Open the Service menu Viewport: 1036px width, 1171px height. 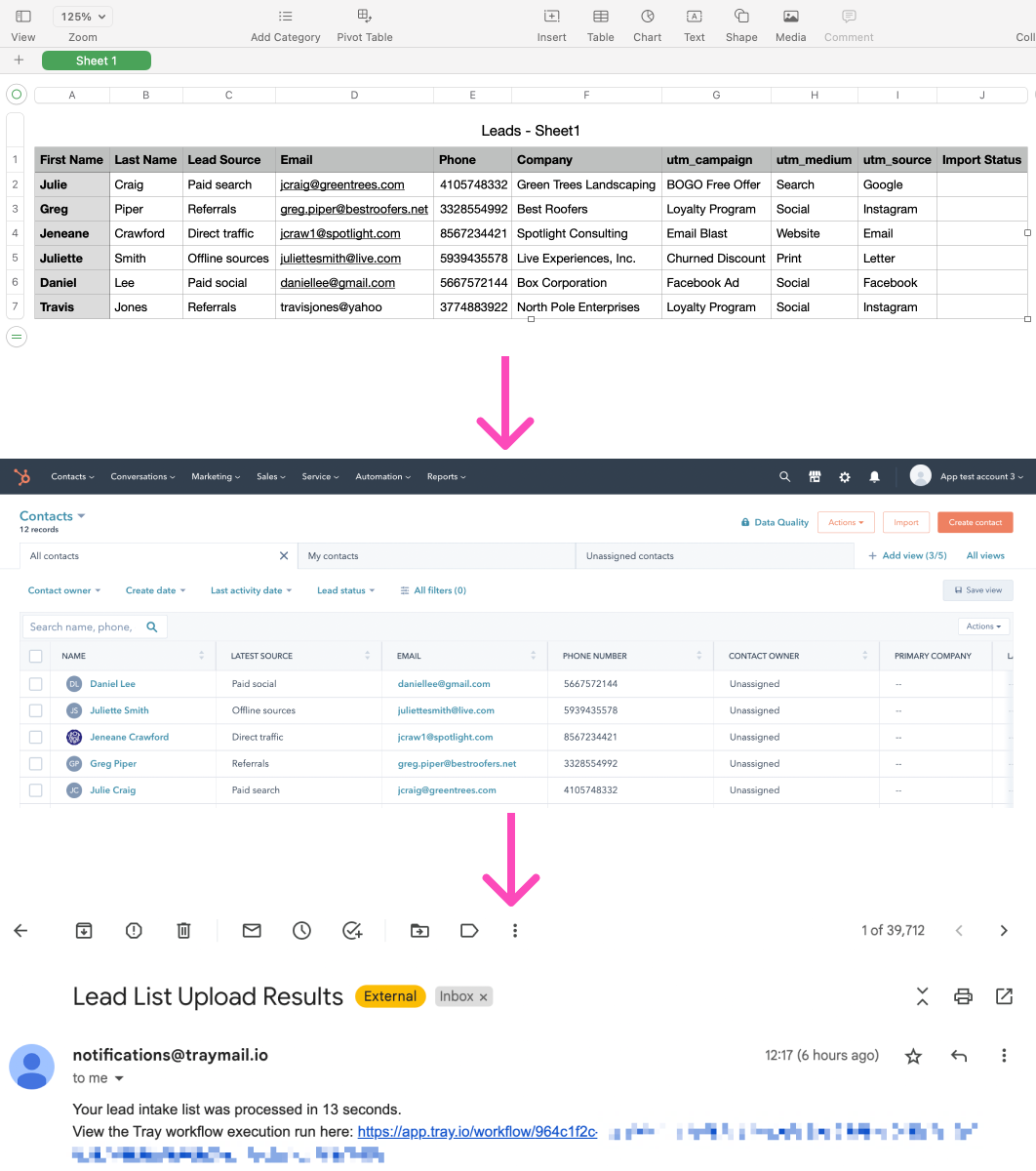320,476
